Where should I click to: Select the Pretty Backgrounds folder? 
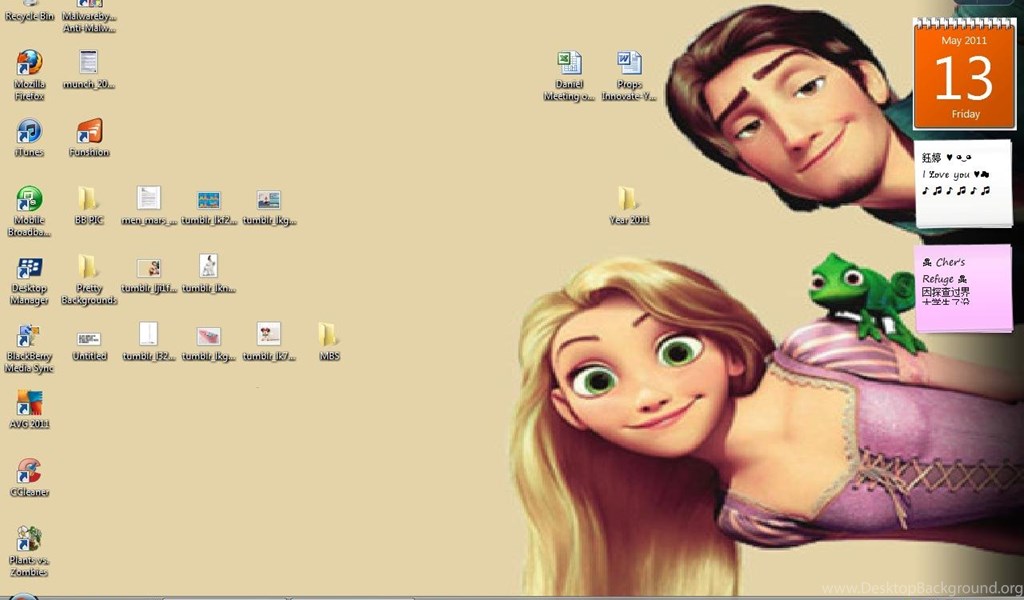pyautogui.click(x=89, y=279)
